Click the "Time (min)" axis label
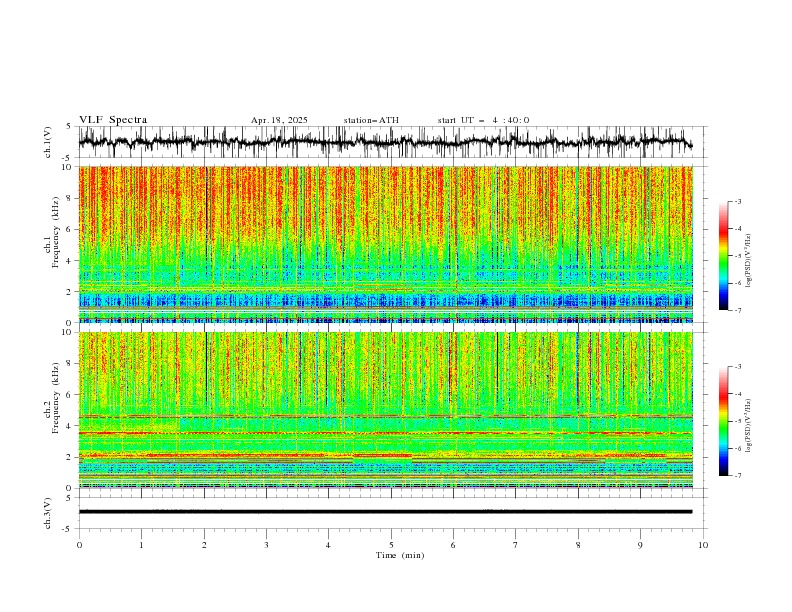Screen dimensions: 792x612 pos(400,555)
